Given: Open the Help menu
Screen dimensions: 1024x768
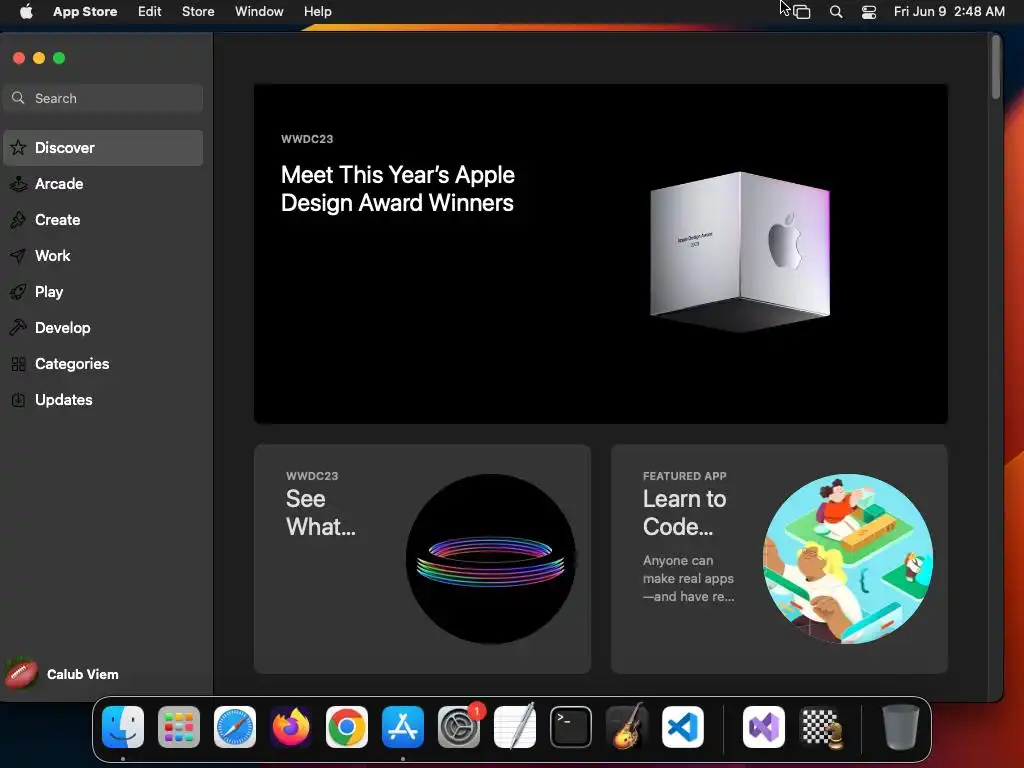Looking at the screenshot, I should click(317, 11).
